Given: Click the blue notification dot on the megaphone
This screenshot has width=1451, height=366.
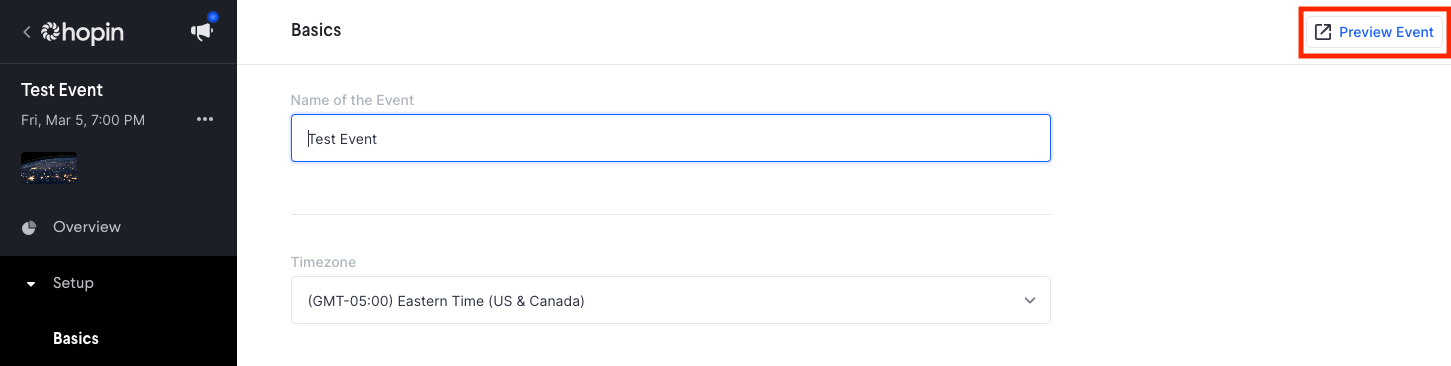Looking at the screenshot, I should point(212,17).
